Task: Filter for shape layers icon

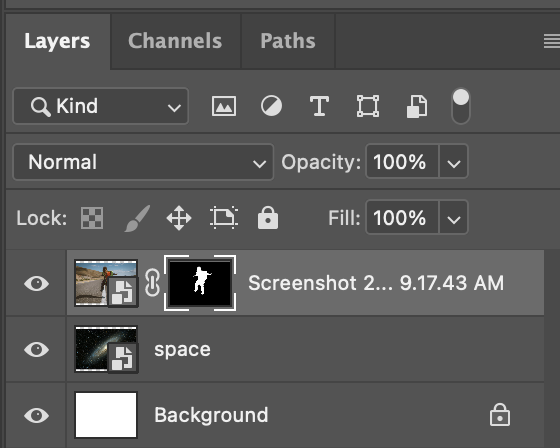Action: point(368,106)
